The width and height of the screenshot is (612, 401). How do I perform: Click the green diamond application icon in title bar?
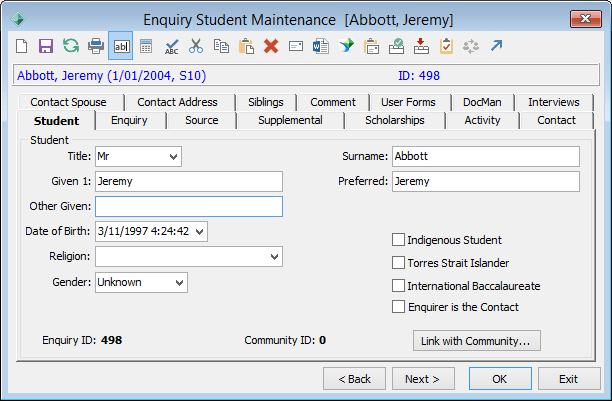coord(18,19)
